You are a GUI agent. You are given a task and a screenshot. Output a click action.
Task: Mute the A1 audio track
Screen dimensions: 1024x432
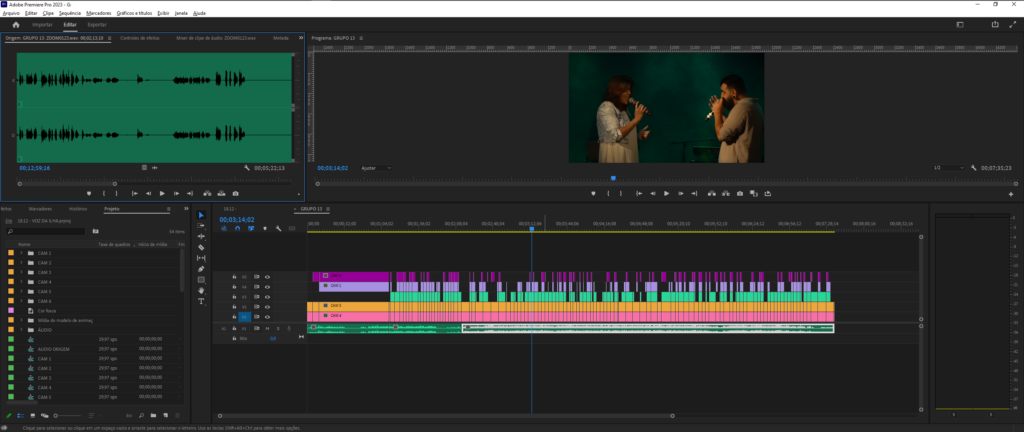(x=267, y=328)
